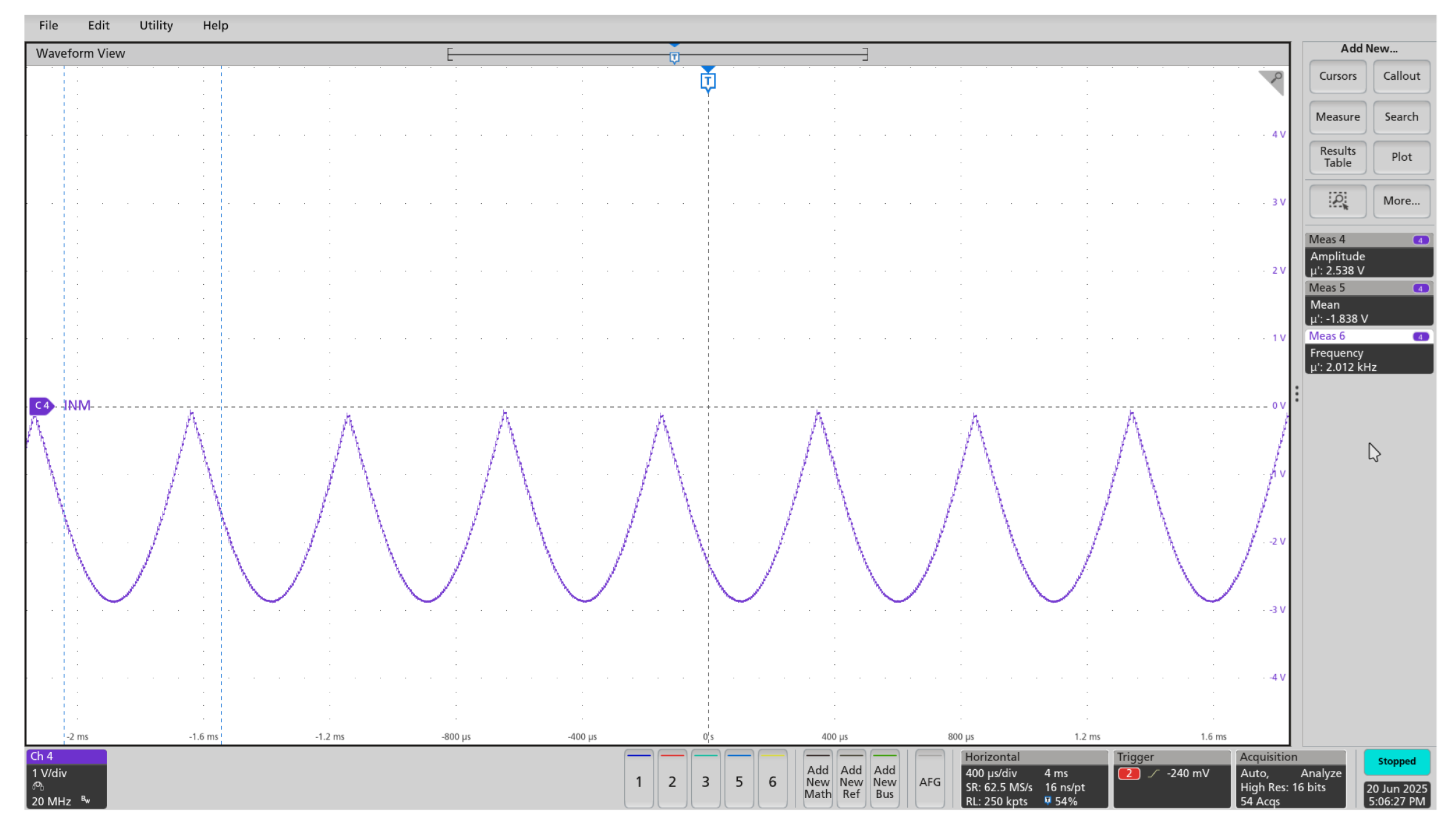This screenshot has width=1456, height=825.
Task: Click the Cursors button
Action: [1337, 76]
